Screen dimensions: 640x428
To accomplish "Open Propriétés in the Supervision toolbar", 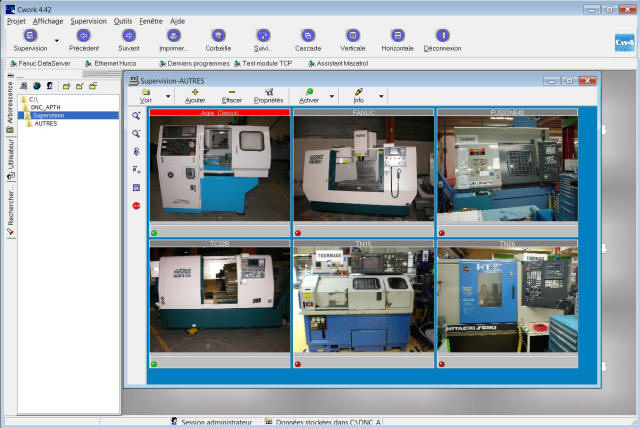I will (268, 92).
